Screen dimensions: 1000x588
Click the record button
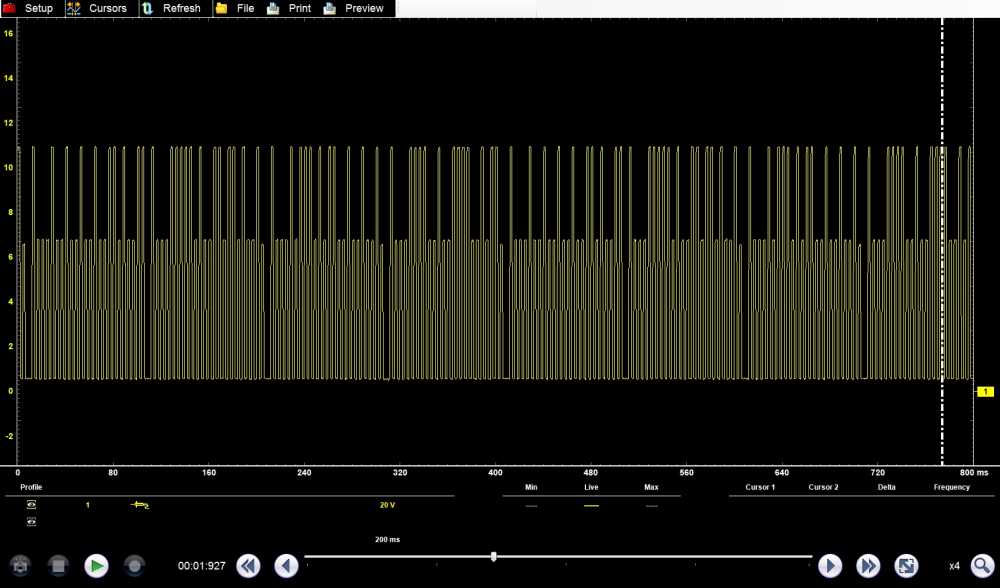[x=134, y=566]
